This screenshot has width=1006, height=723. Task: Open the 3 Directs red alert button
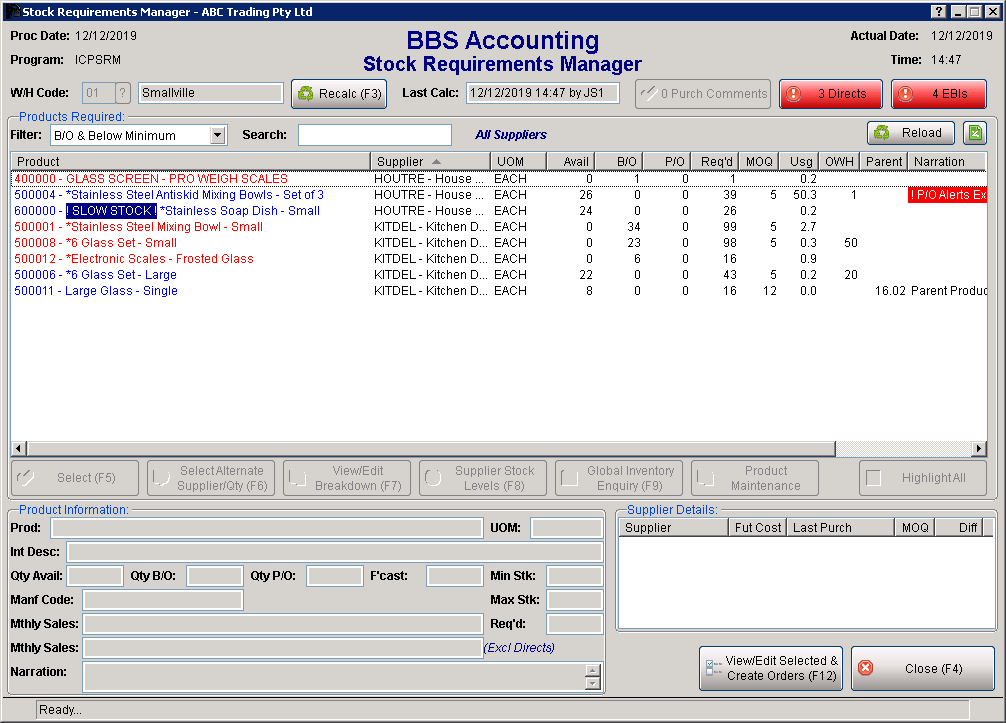point(831,94)
